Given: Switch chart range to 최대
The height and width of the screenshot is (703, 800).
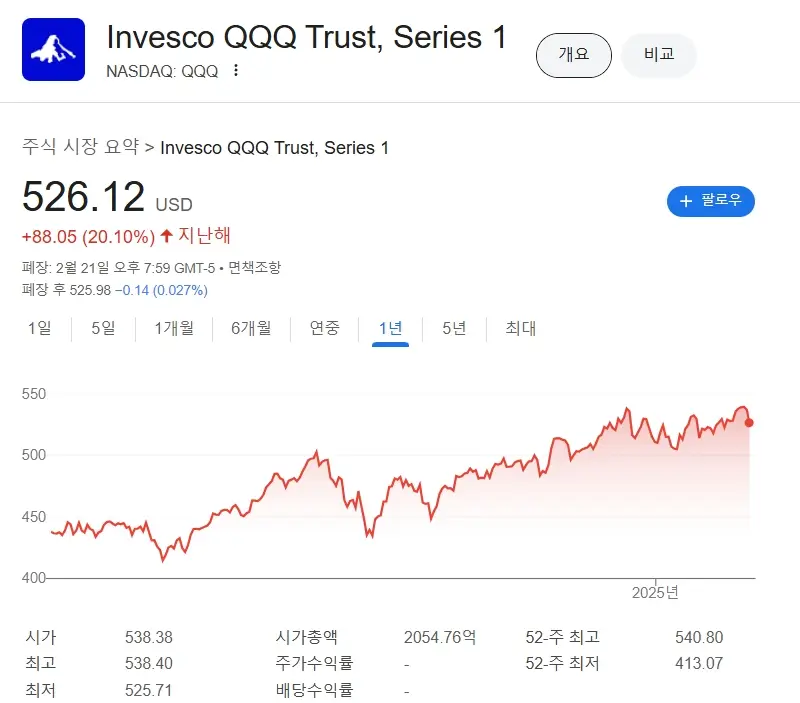Looking at the screenshot, I should click(521, 328).
